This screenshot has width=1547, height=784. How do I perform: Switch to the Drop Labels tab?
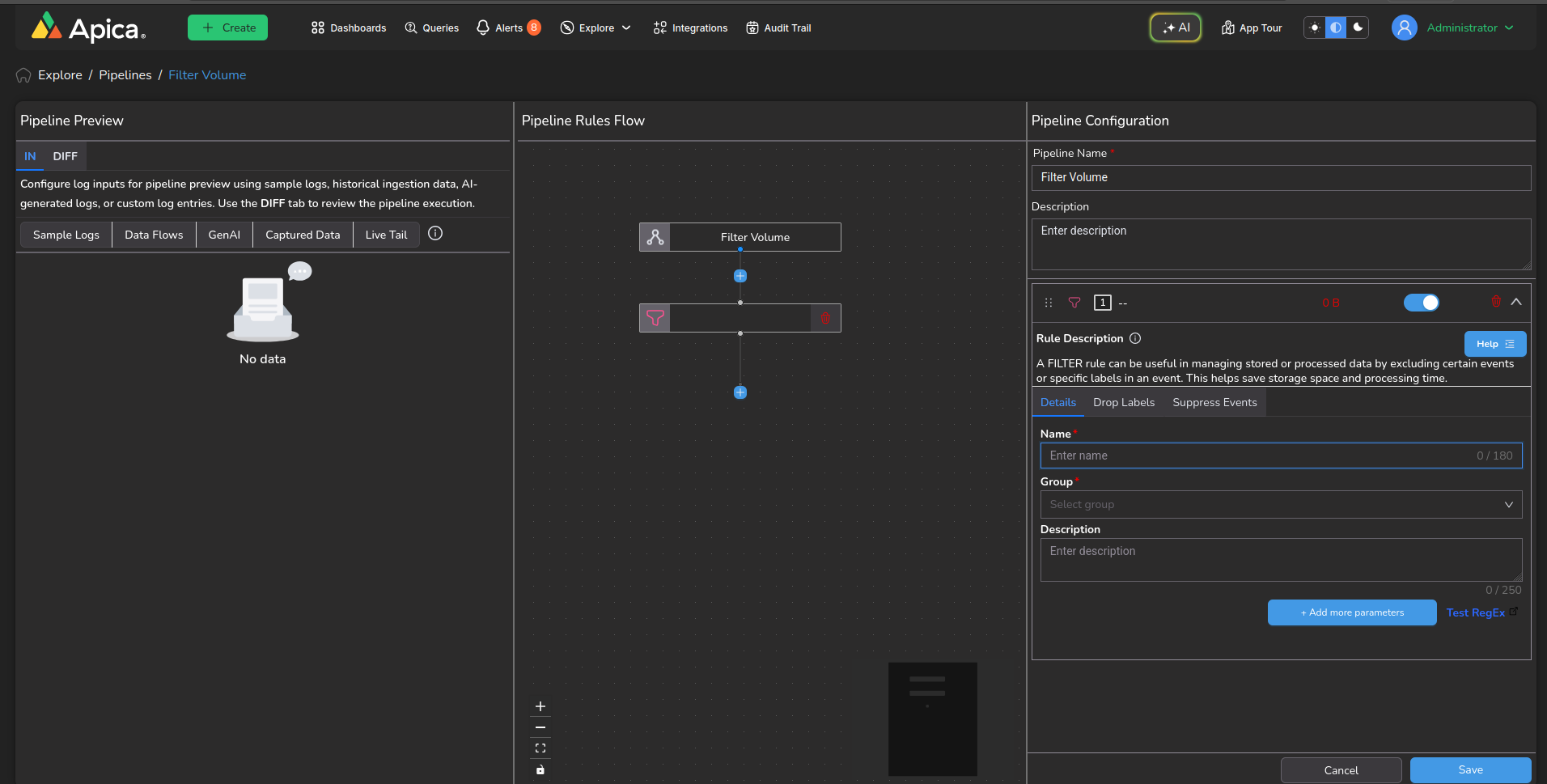(x=1123, y=402)
